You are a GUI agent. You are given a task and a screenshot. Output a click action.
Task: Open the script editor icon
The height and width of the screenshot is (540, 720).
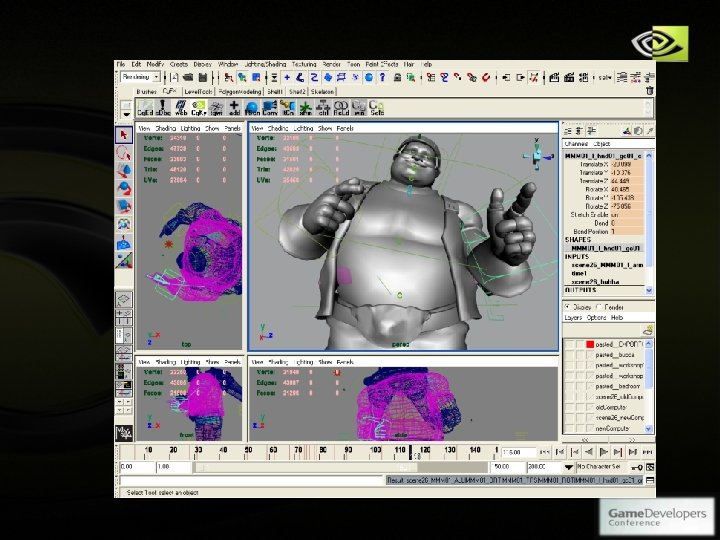pos(650,481)
